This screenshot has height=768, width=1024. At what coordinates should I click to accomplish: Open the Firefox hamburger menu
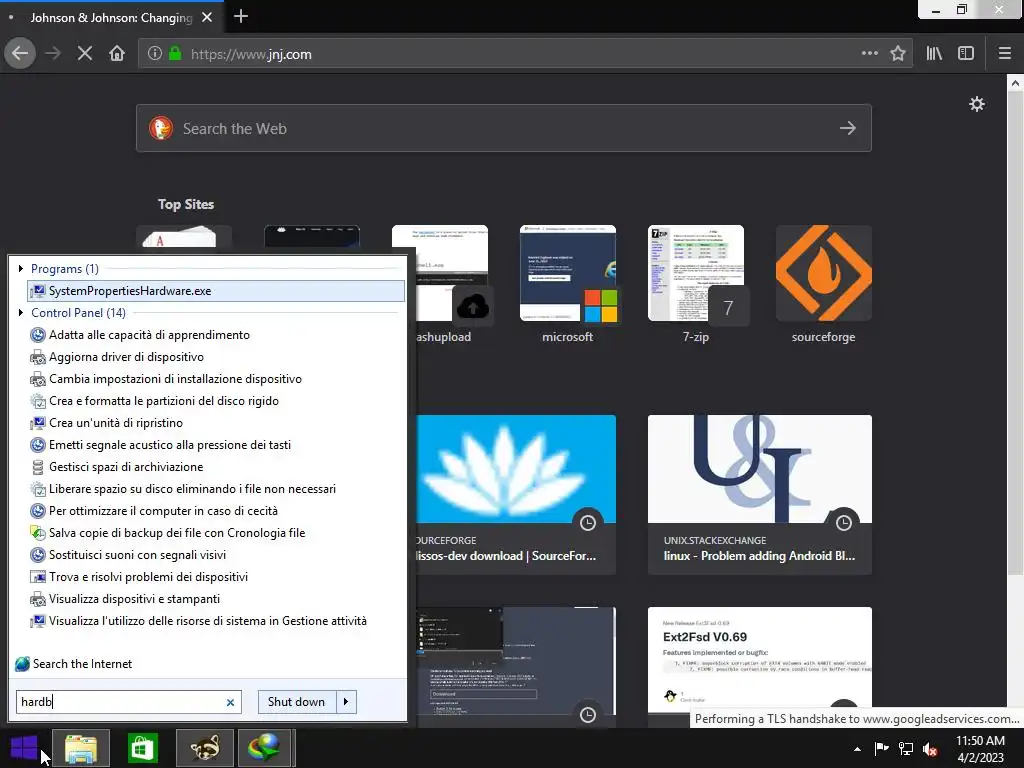tap(1004, 54)
